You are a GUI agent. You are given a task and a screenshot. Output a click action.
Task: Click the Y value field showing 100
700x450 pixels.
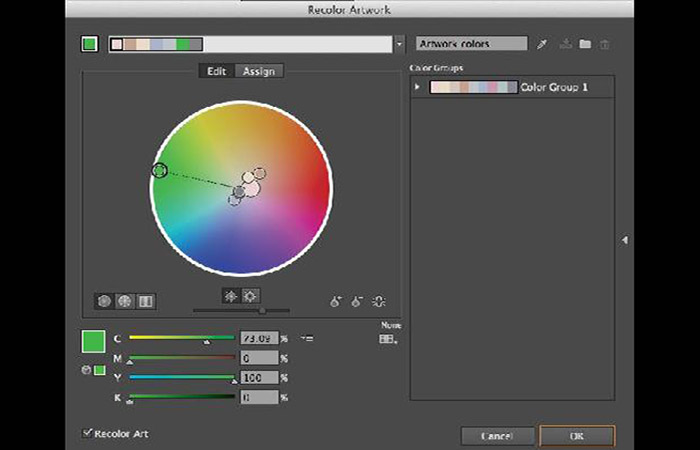(x=259, y=378)
